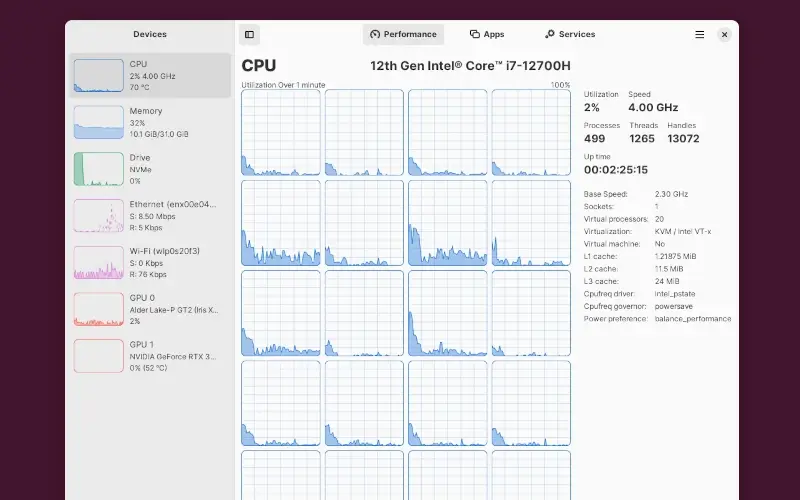The width and height of the screenshot is (800, 500).
Task: Click the L3 cache 24 MiB value
Action: [667, 281]
